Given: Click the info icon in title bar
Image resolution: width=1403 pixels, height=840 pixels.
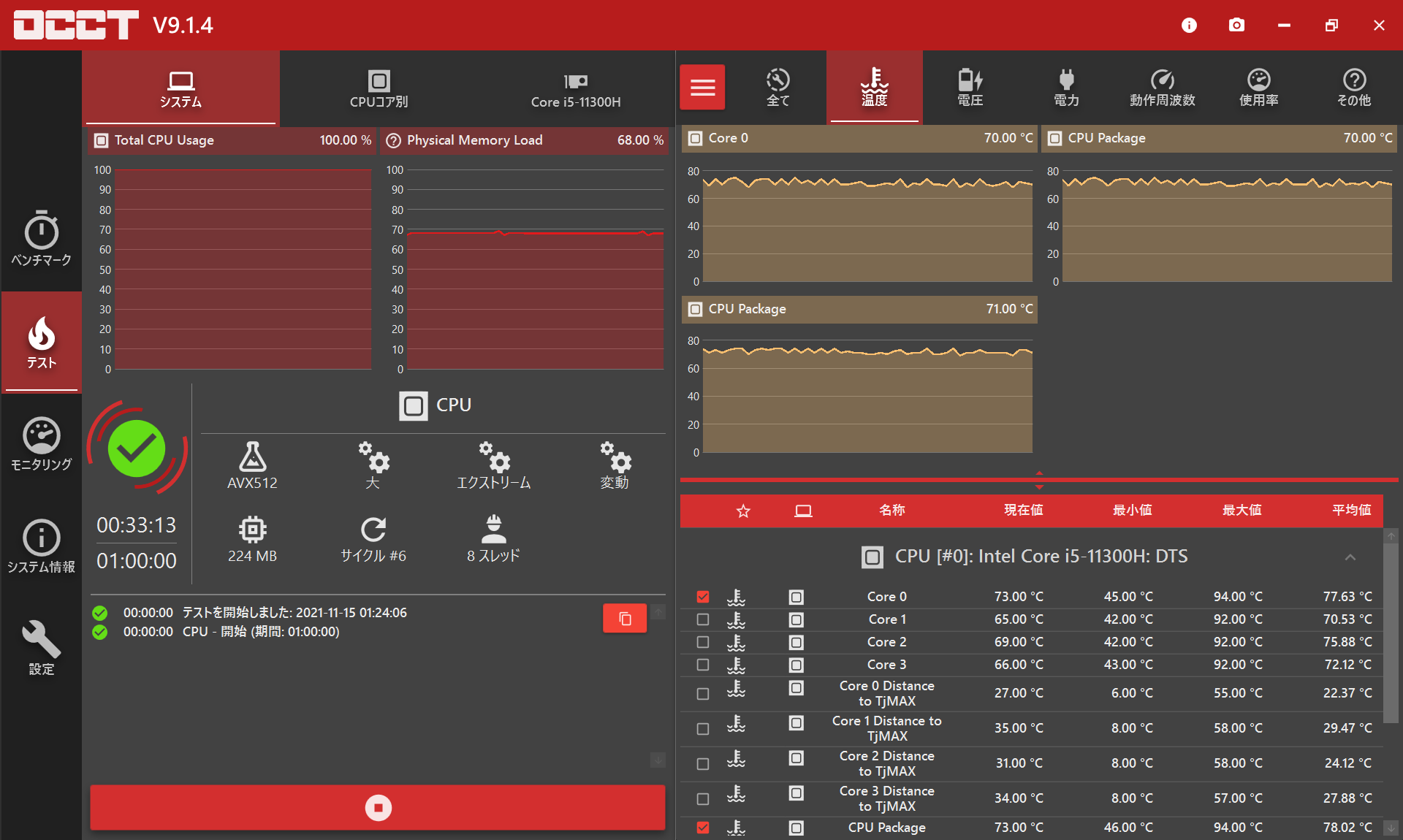Looking at the screenshot, I should coord(1189,26).
